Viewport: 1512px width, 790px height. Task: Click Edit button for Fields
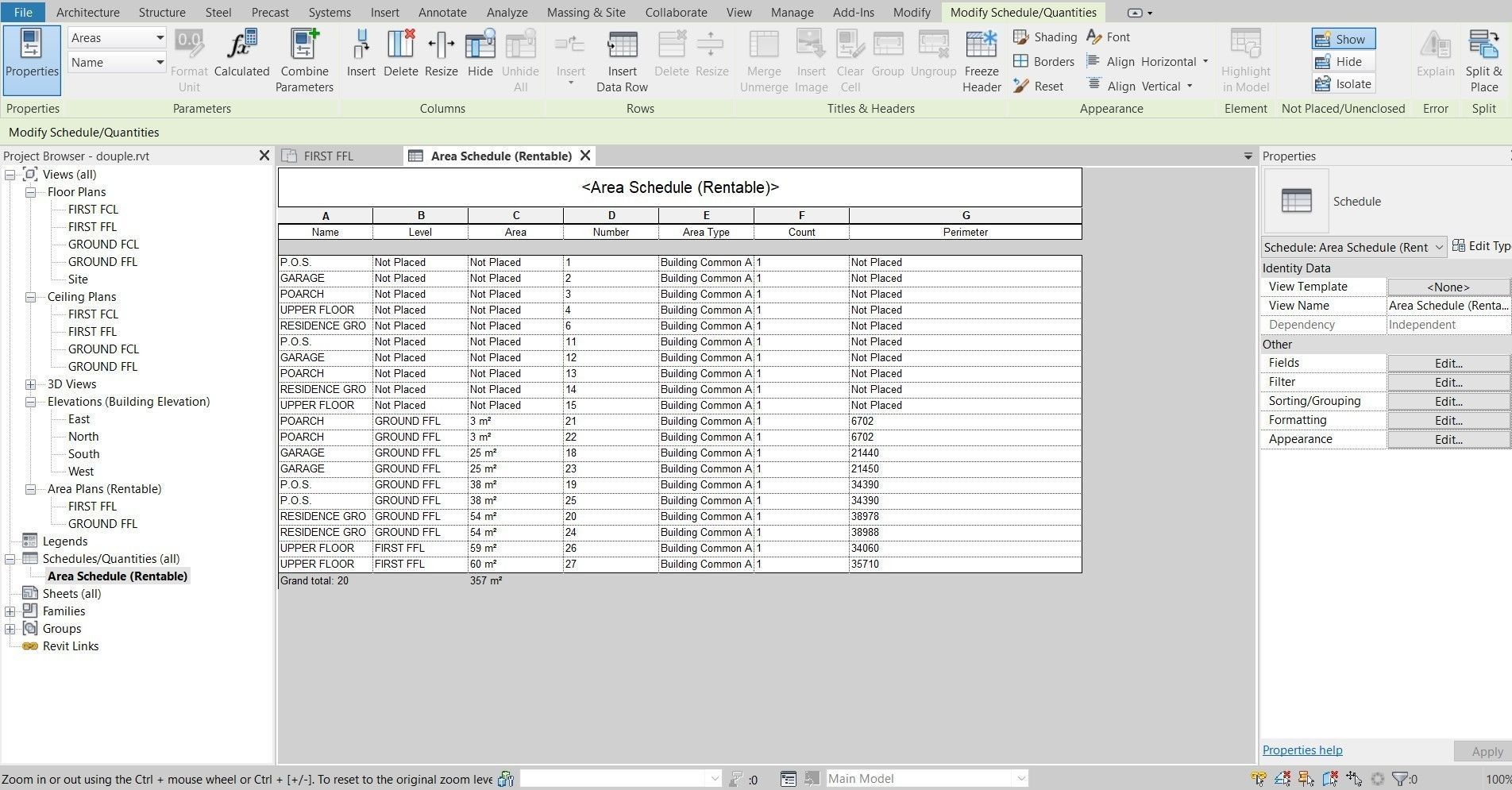(x=1448, y=363)
